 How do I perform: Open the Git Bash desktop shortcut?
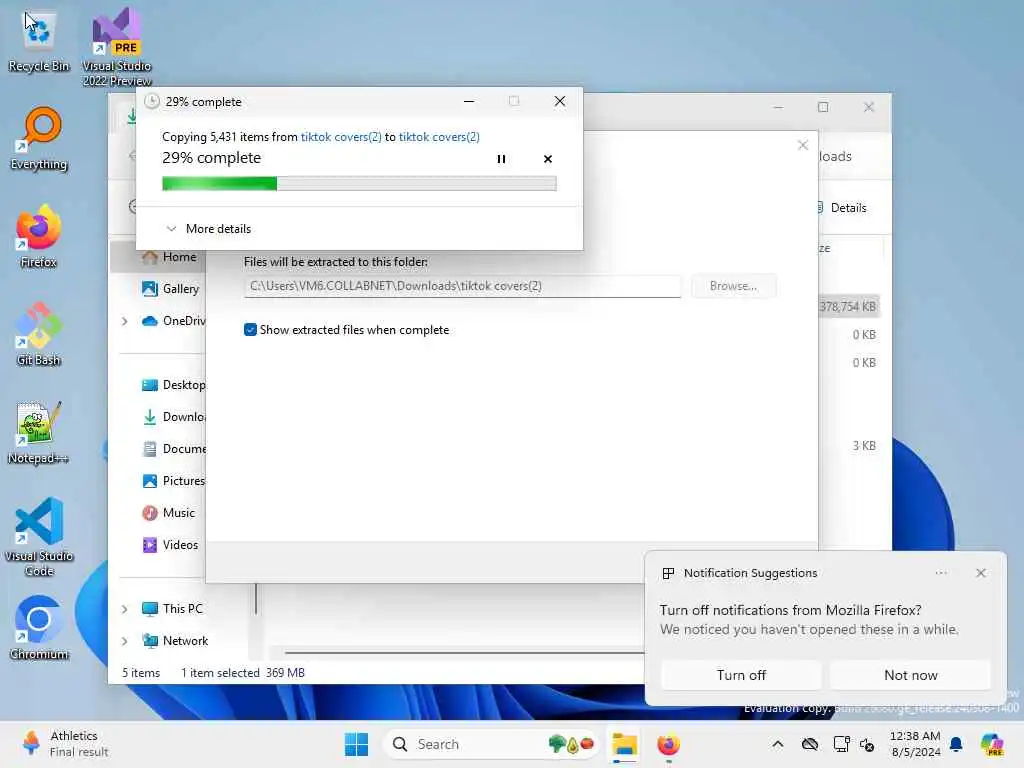click(39, 334)
